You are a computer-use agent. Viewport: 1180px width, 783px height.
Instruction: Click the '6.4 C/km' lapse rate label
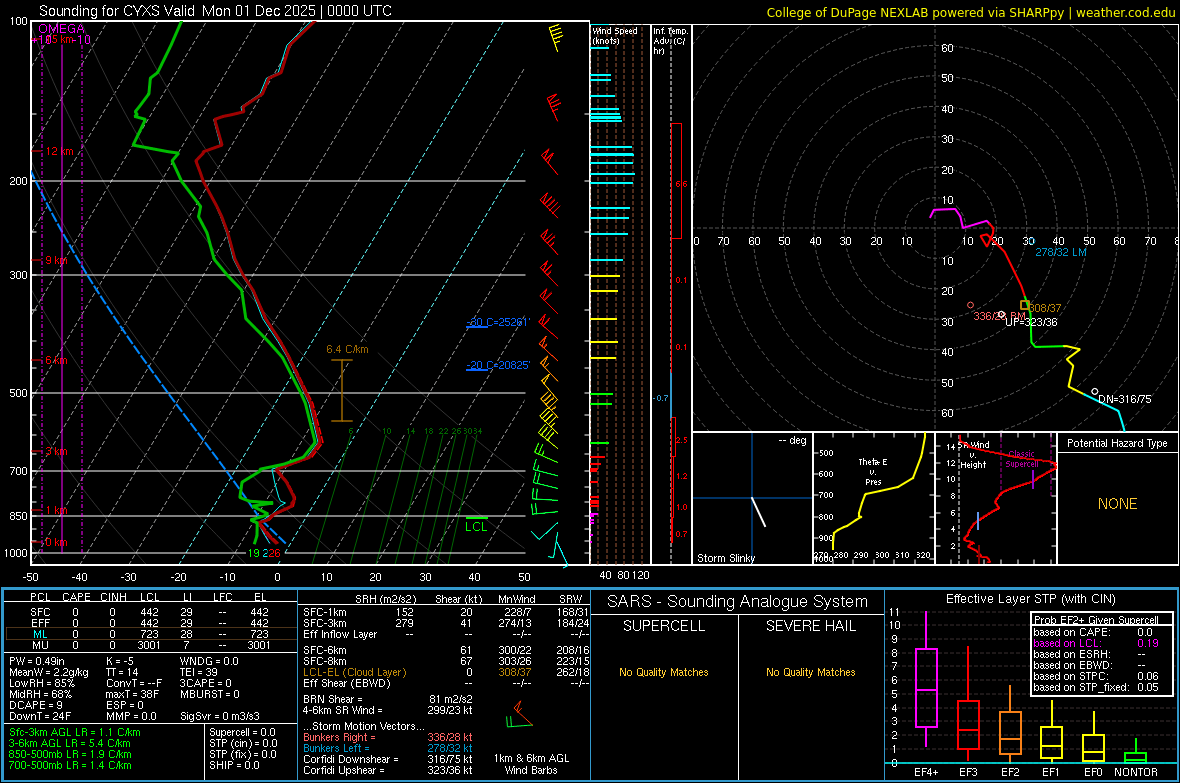[347, 349]
